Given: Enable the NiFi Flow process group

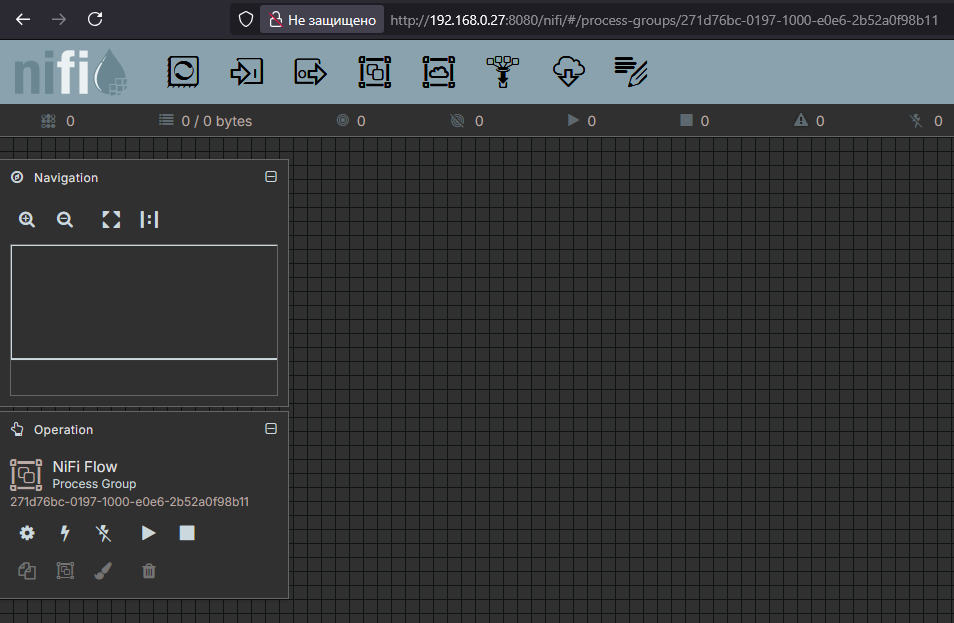Looking at the screenshot, I should 64,533.
